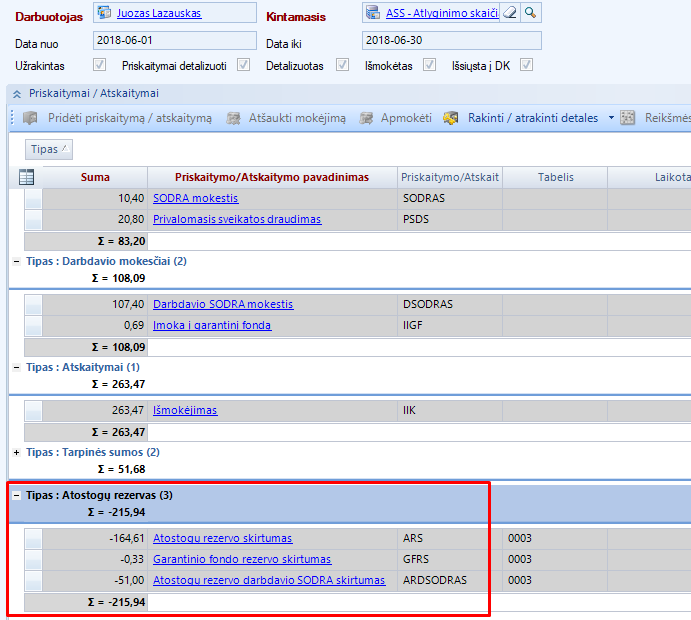Expand the Tarpinės sumos group

click(16, 452)
